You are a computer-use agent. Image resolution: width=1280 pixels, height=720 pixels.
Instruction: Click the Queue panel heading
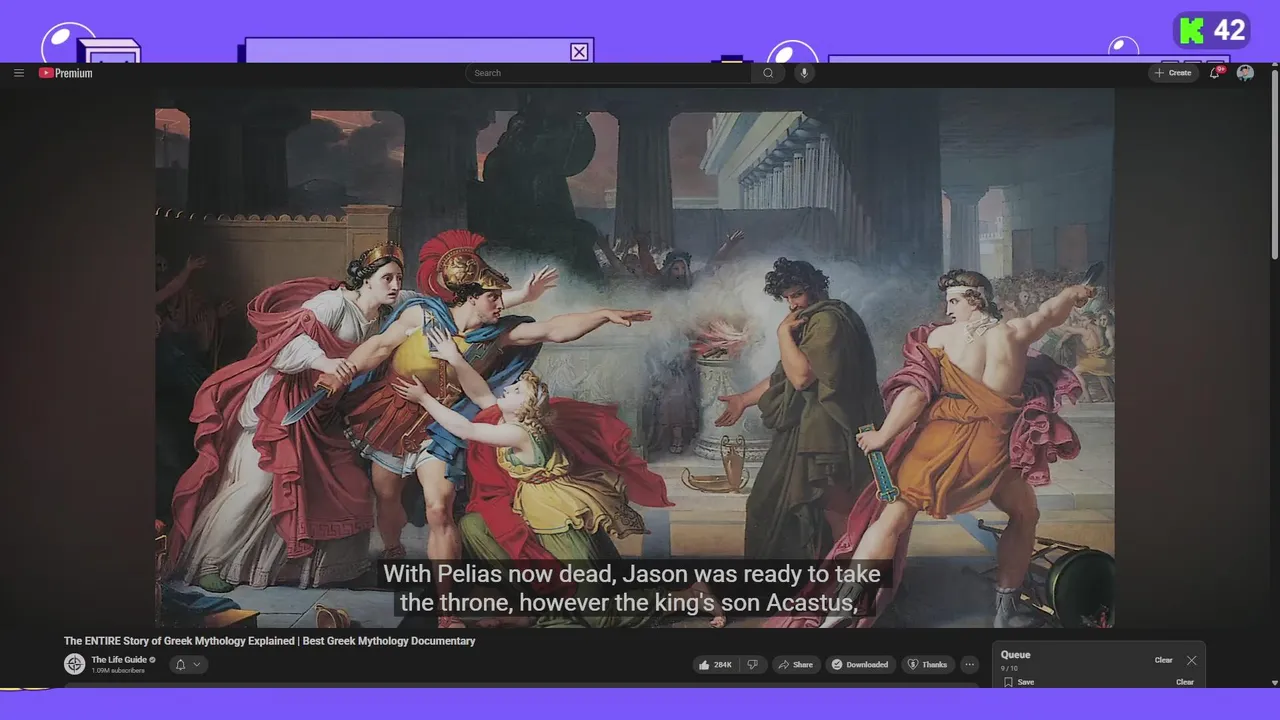(1015, 655)
